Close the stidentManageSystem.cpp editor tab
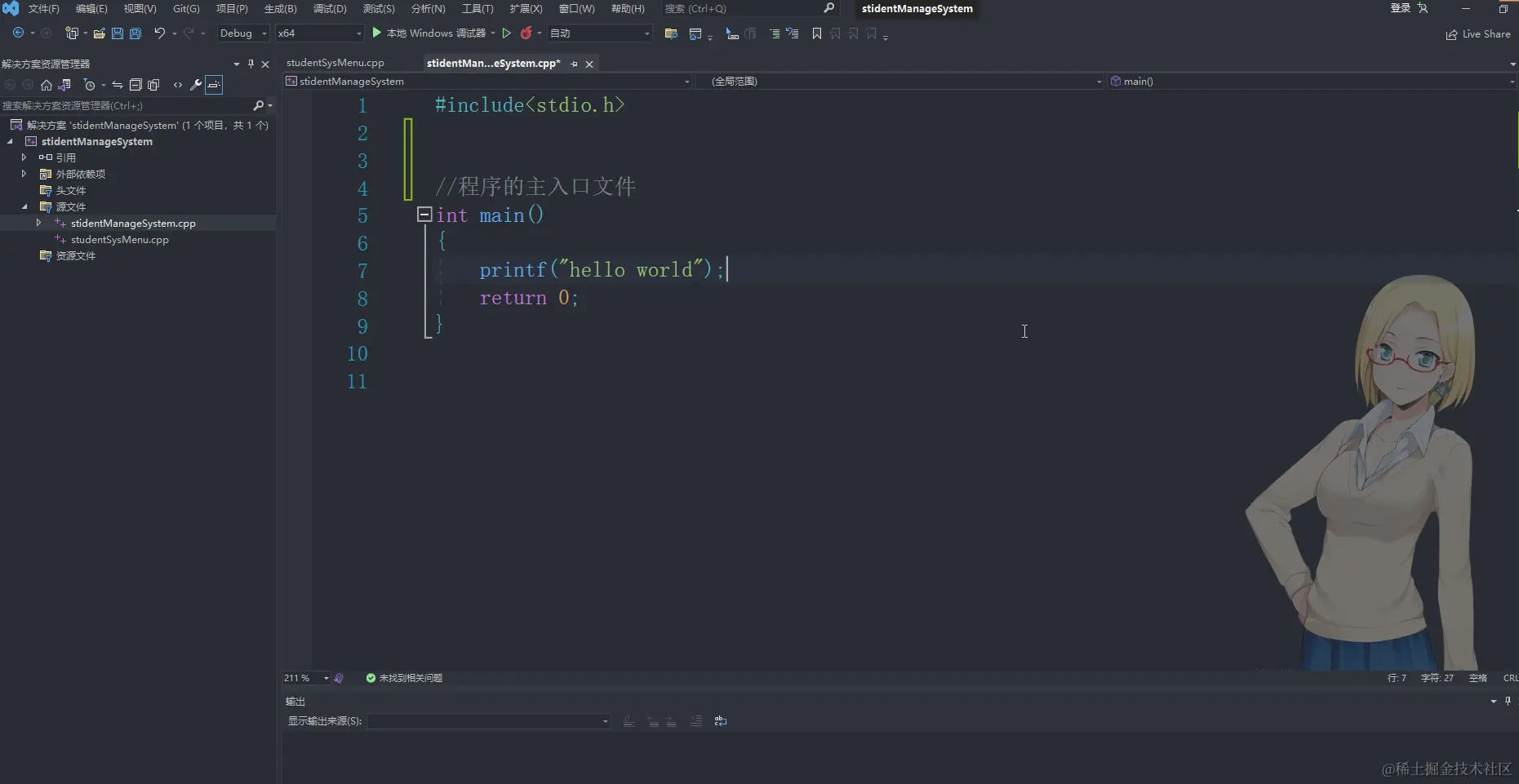1519x784 pixels. pyautogui.click(x=589, y=64)
